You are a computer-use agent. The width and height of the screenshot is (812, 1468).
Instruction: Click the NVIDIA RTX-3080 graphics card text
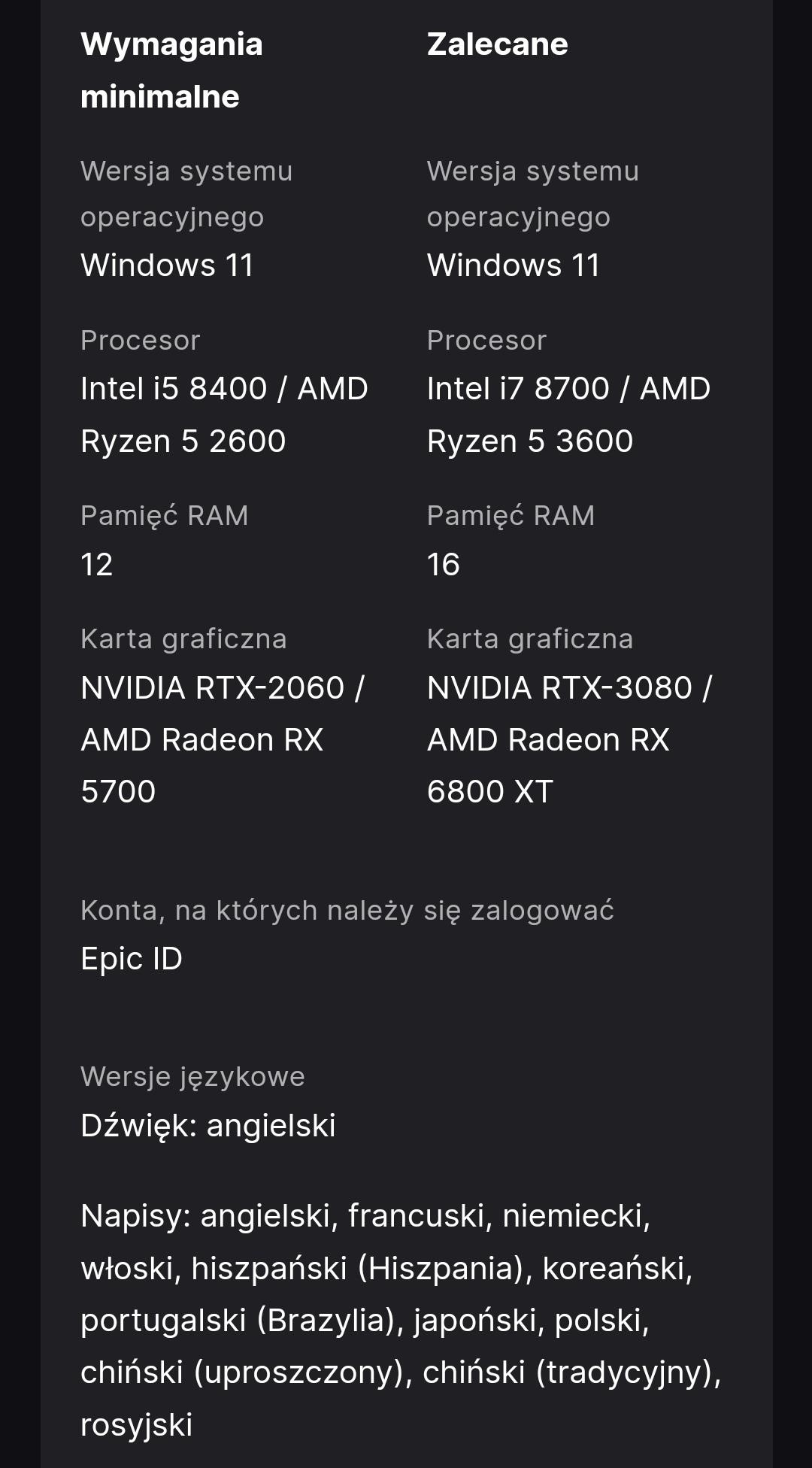click(x=569, y=688)
